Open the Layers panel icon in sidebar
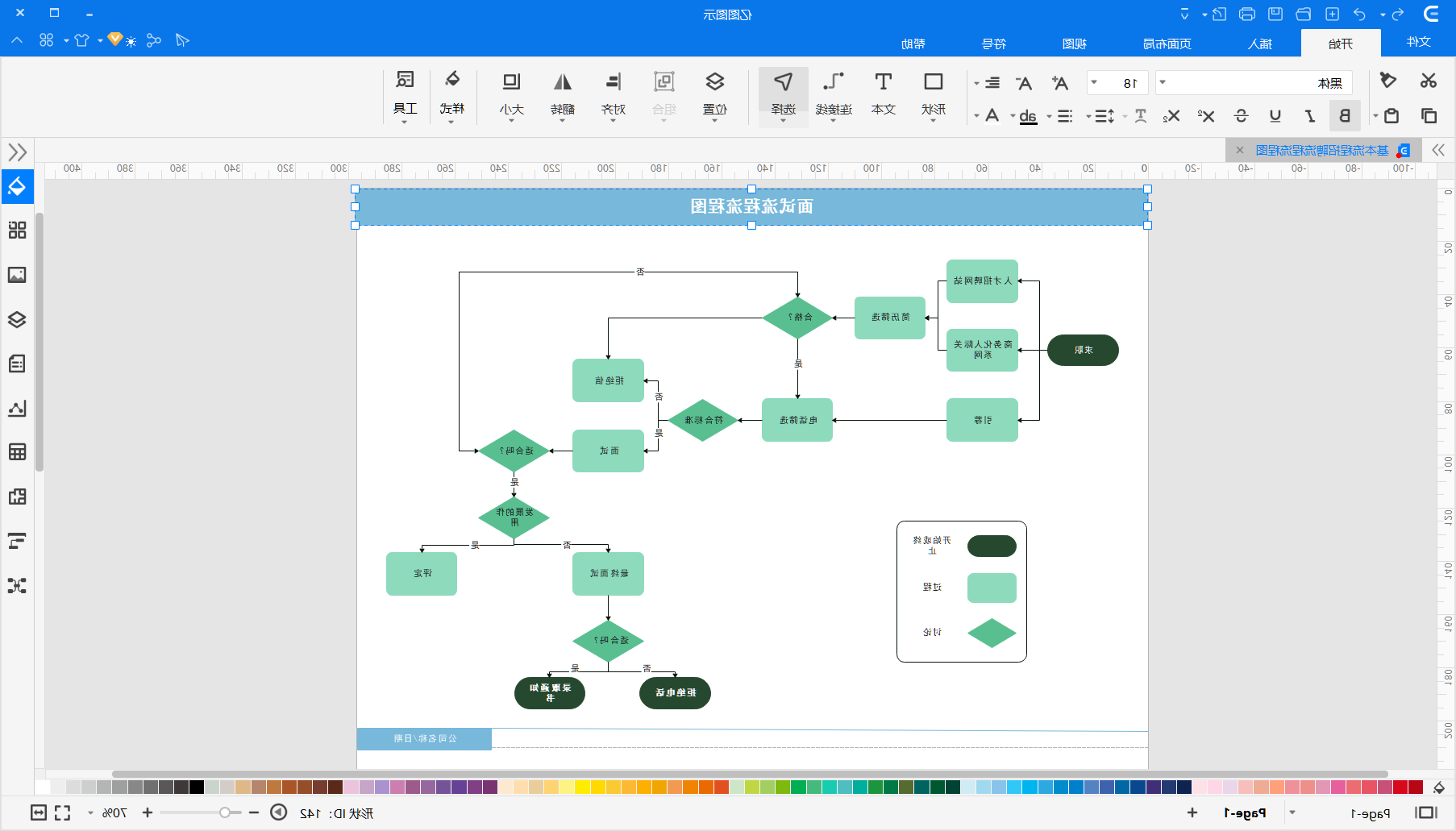Image resolution: width=1456 pixels, height=831 pixels. point(17,319)
